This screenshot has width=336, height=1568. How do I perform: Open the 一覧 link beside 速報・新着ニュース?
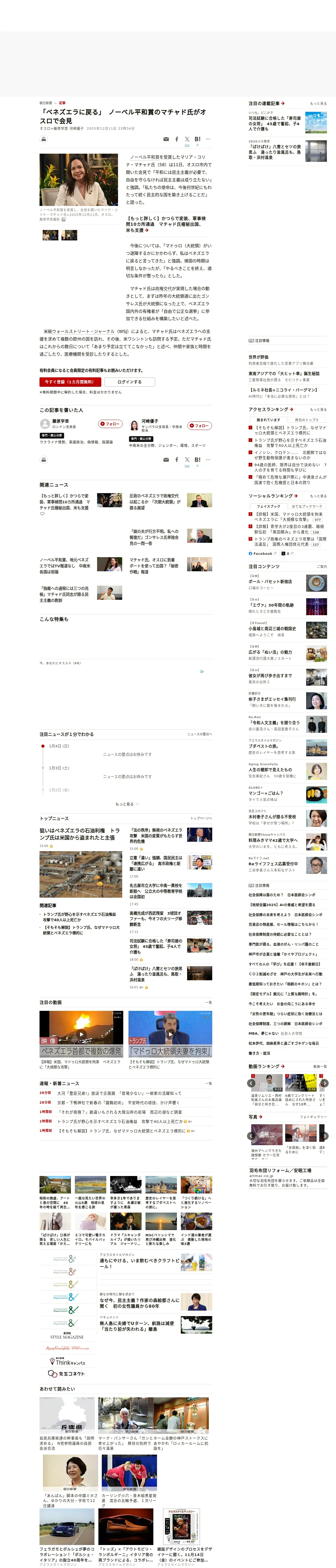tap(209, 1083)
